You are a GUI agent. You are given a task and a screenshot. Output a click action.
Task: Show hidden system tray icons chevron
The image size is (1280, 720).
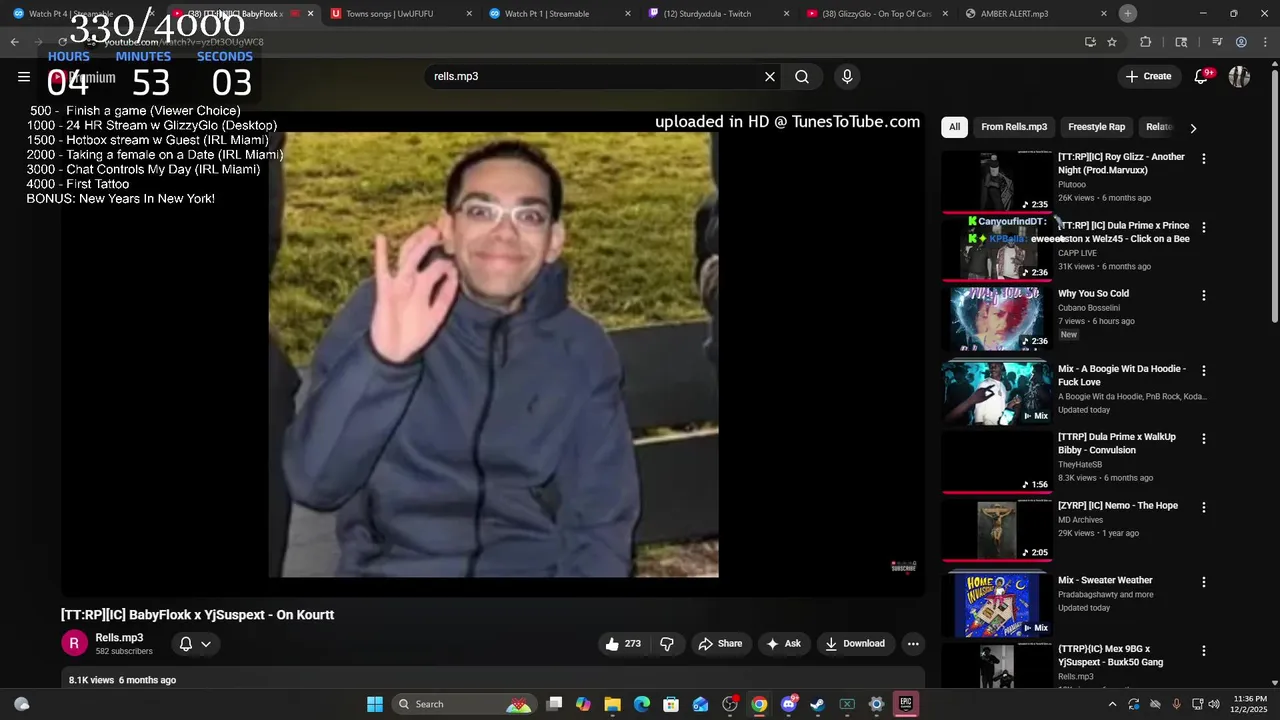[x=1112, y=704]
